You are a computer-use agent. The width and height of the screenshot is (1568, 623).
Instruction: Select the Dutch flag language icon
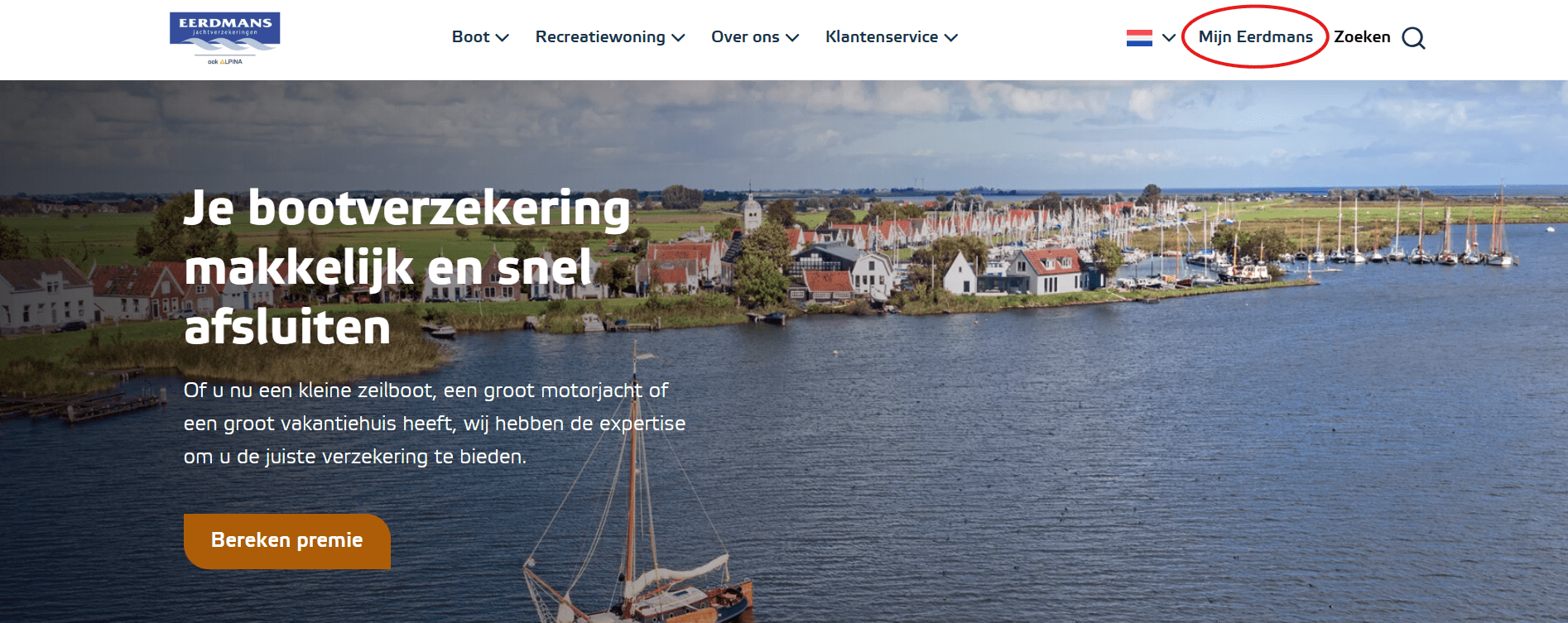[1139, 38]
